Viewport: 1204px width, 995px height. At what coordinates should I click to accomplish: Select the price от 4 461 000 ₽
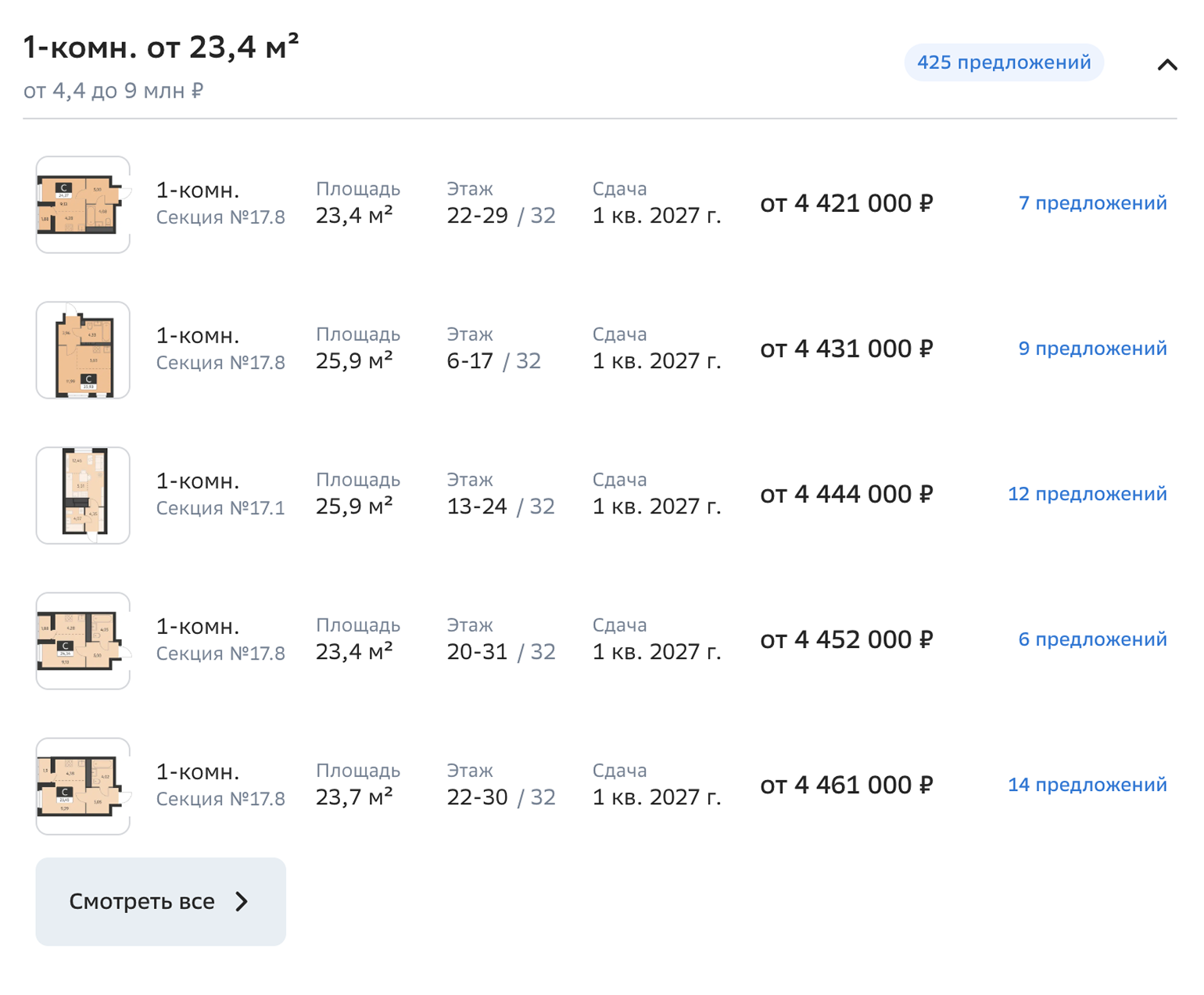coord(847,785)
